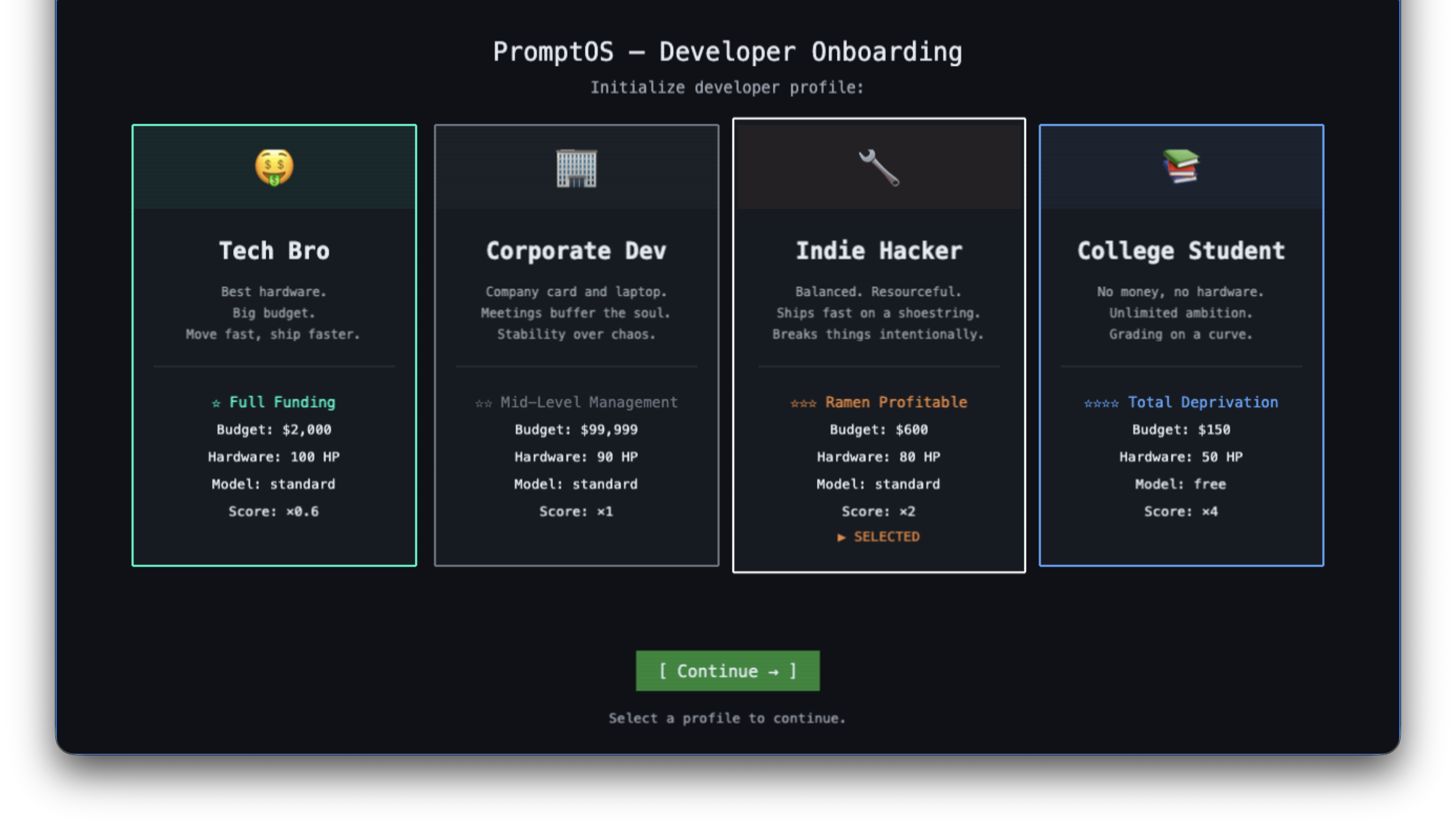Click the orange SELECTED indicator
Image resolution: width=1456 pixels, height=828 pixels.
tap(878, 537)
